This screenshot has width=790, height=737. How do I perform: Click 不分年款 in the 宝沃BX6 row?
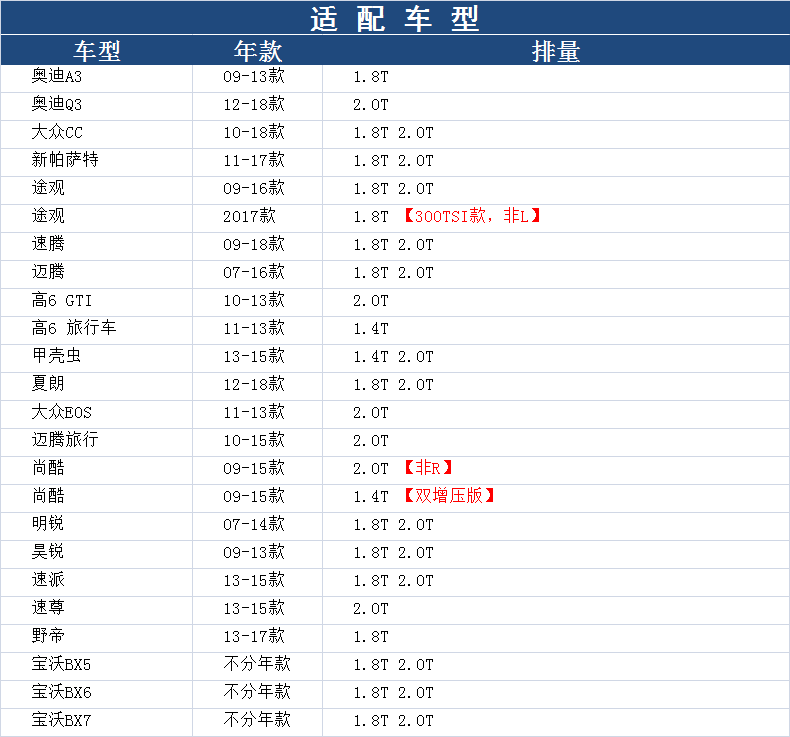coord(257,692)
